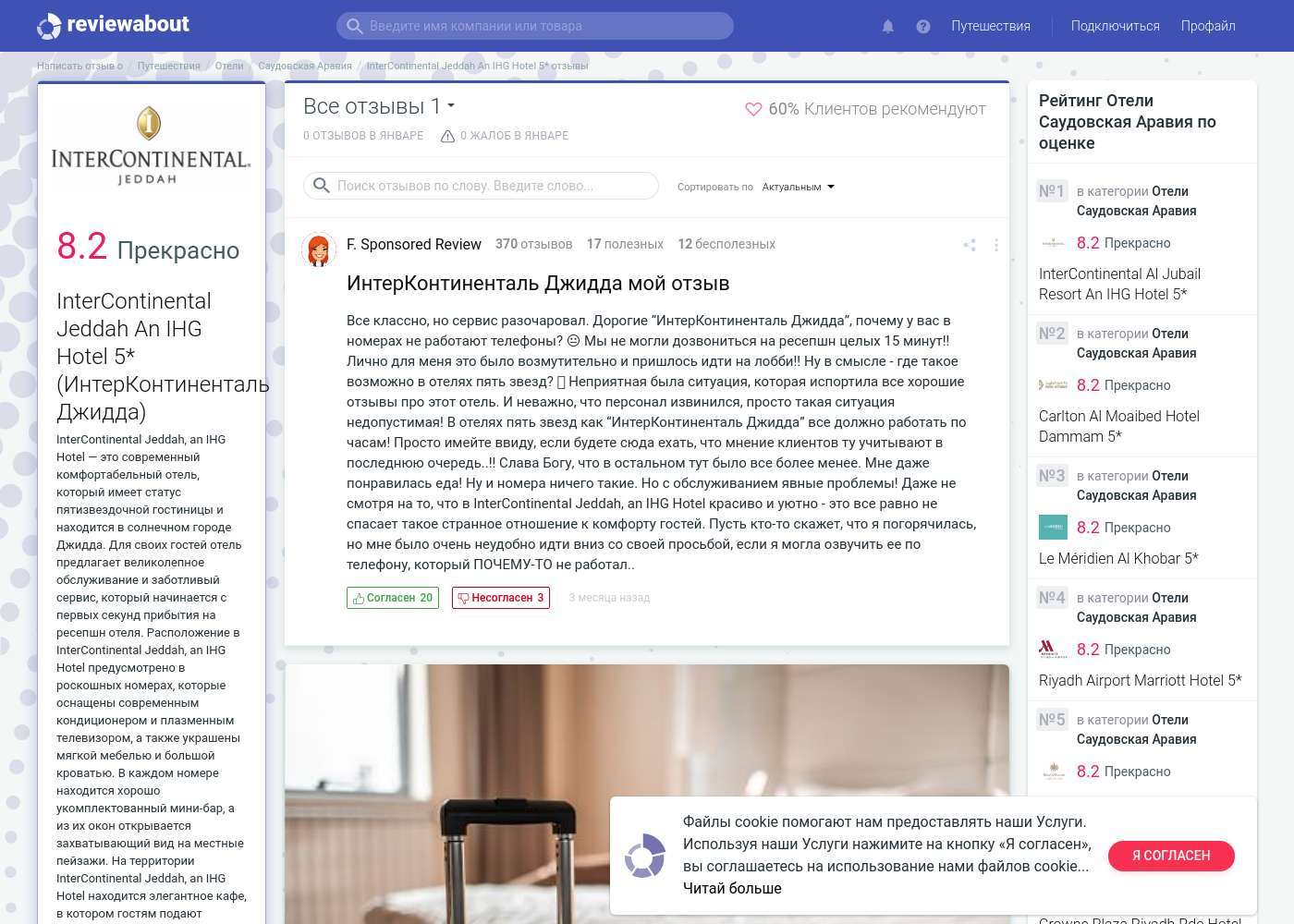Click 'Рейтинг Отели Саудовская Аравия по оценке' heading

click(1128, 121)
